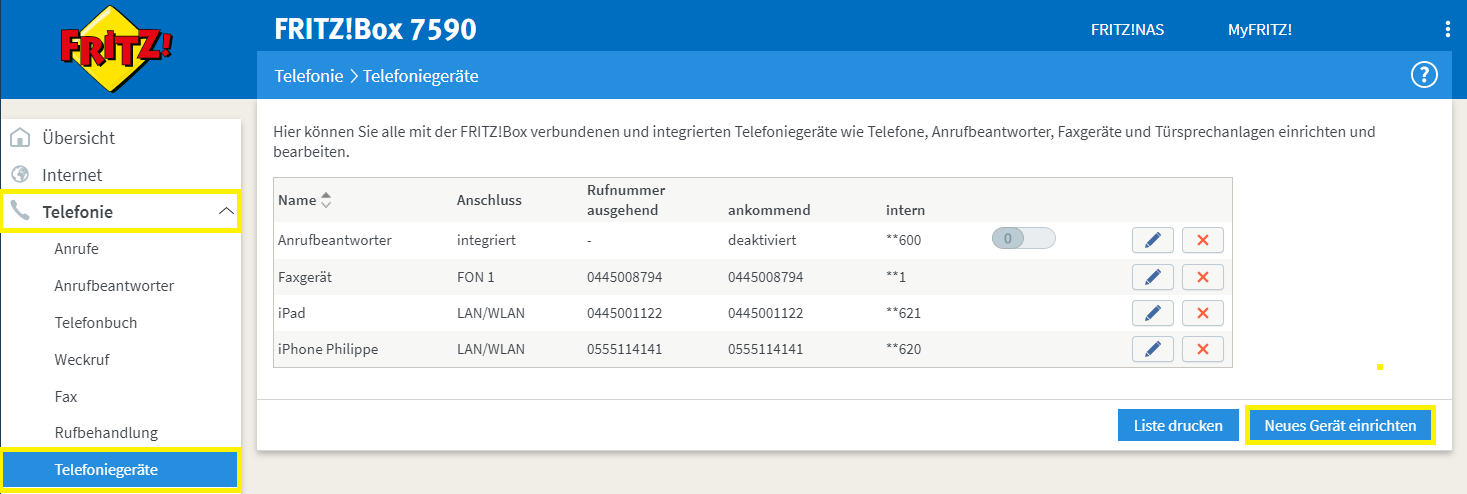This screenshot has height=494, width=1467.
Task: Click the intern column header
Action: (x=905, y=210)
